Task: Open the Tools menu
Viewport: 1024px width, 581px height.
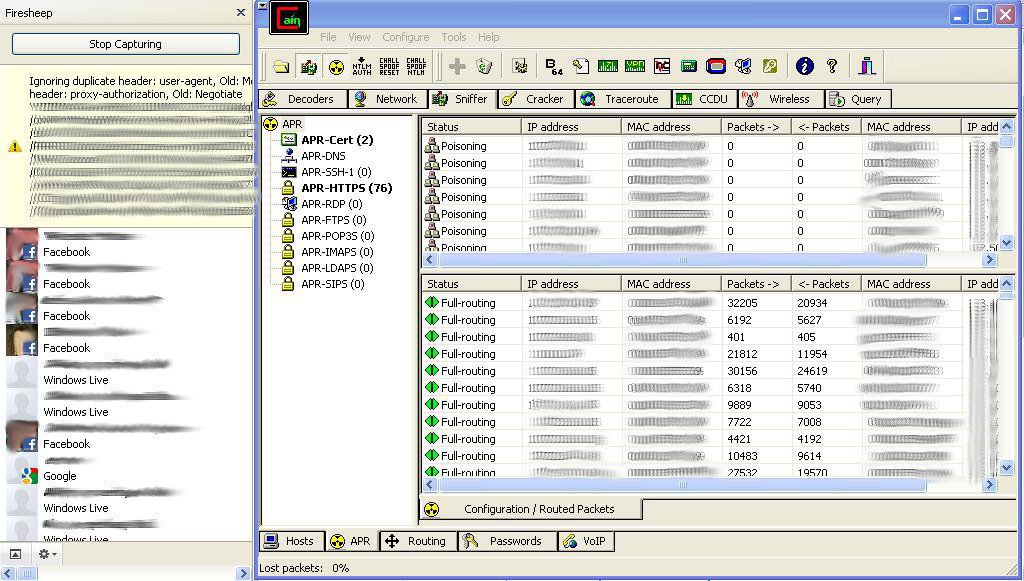Action: (x=453, y=37)
